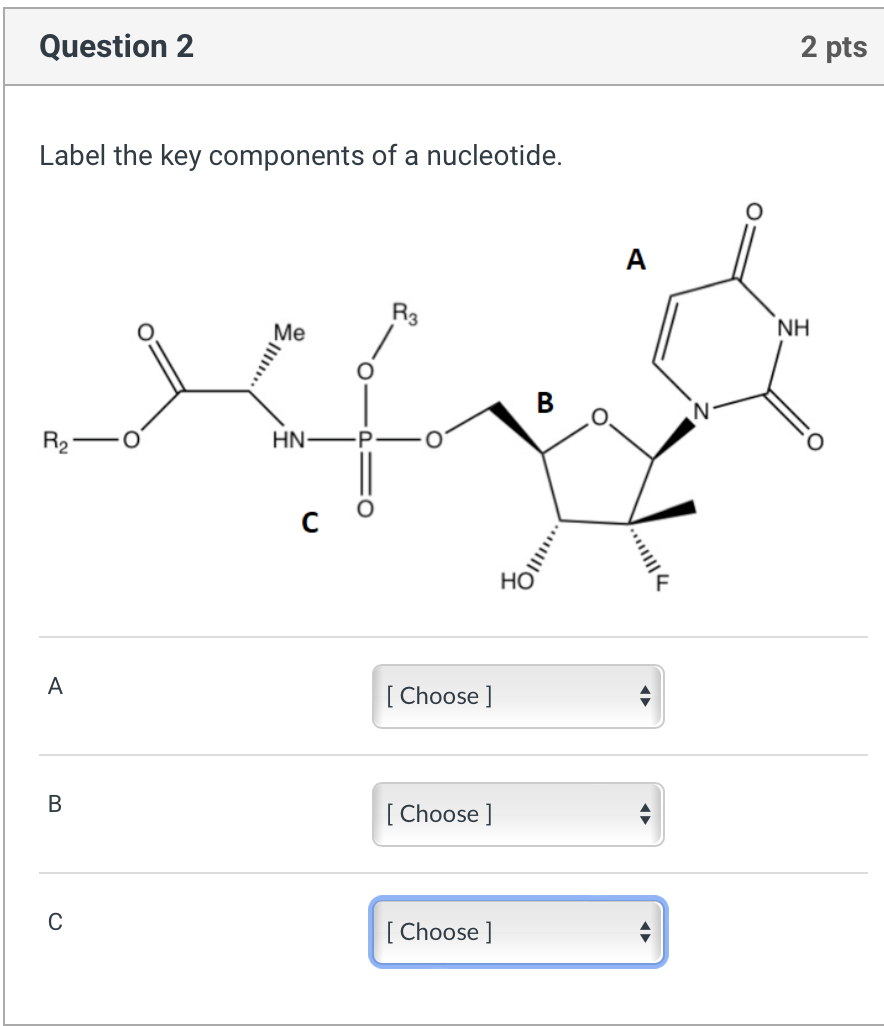Click the question prompt text about nucleotide

(x=301, y=156)
